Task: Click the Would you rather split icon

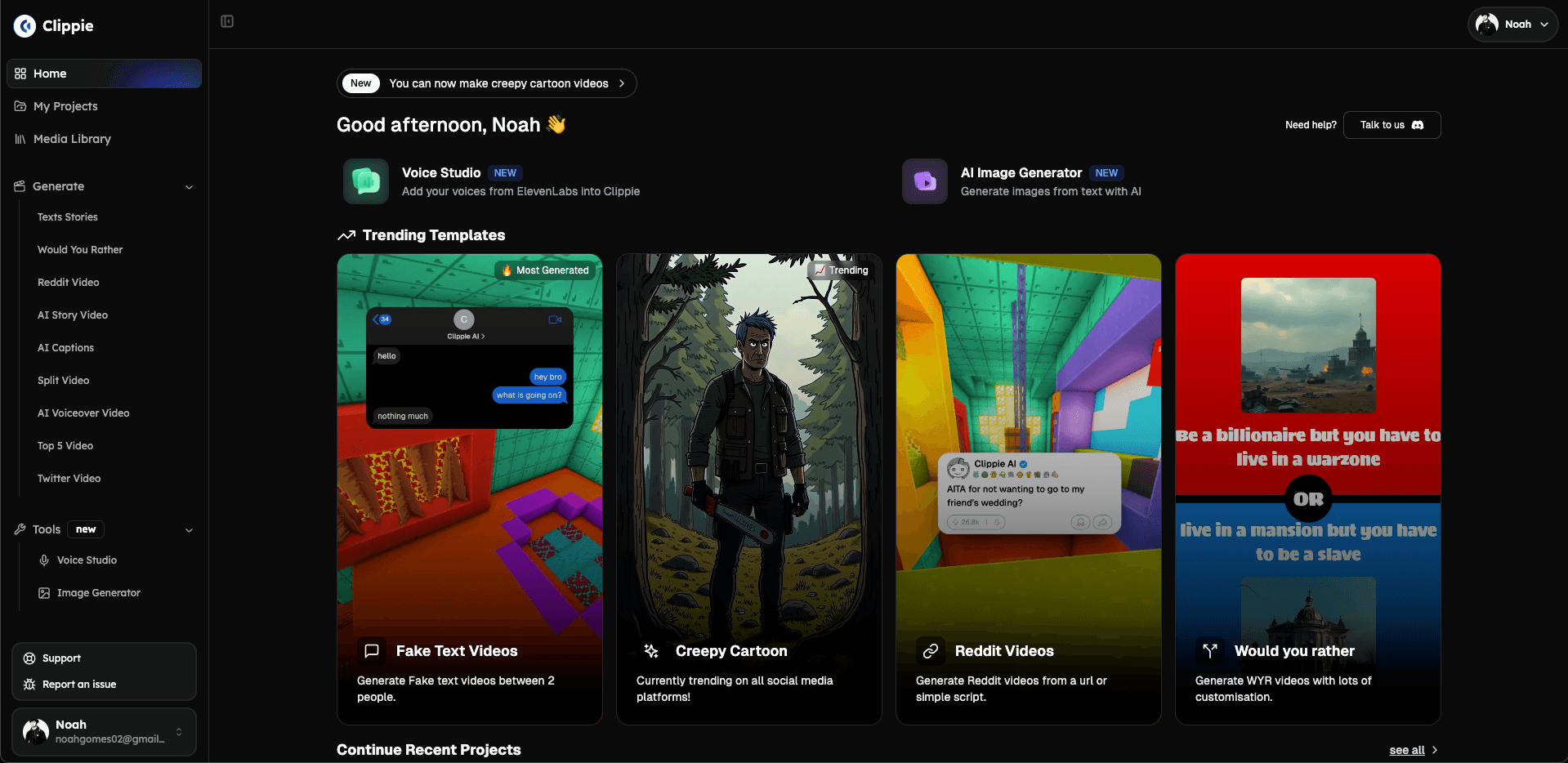Action: [x=1210, y=651]
